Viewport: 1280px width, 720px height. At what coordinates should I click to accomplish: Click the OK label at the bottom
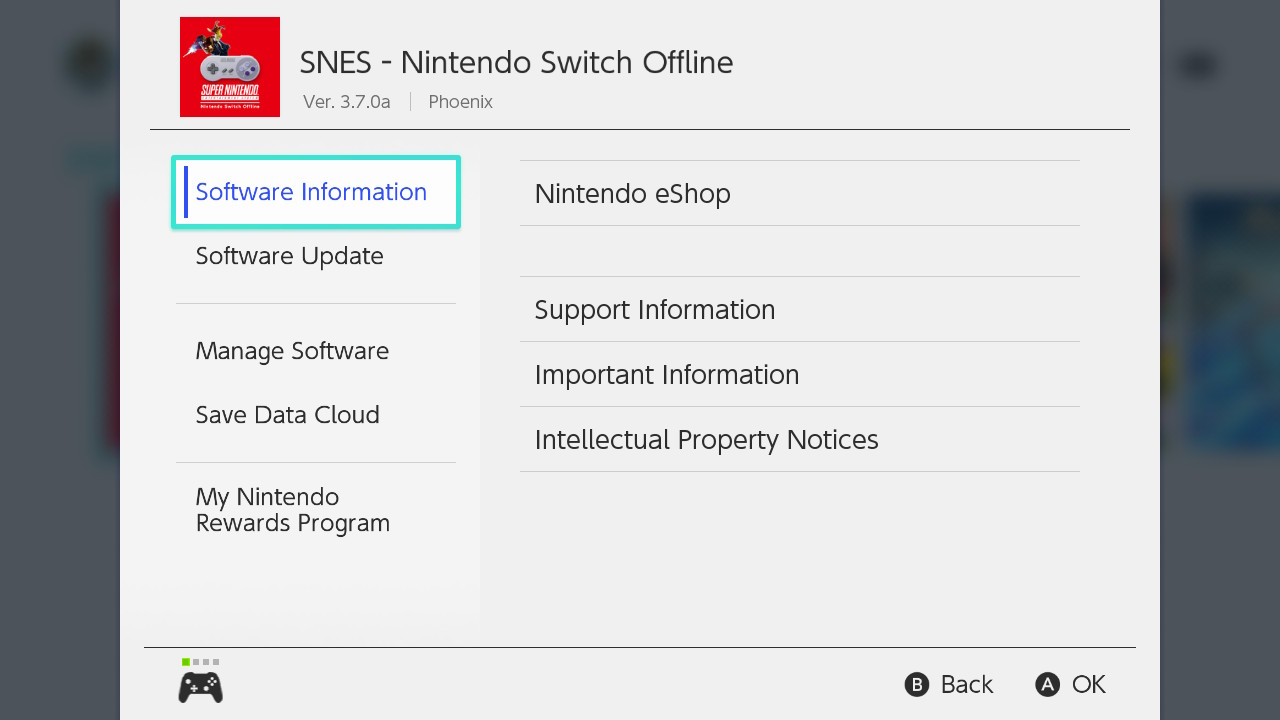click(1089, 684)
